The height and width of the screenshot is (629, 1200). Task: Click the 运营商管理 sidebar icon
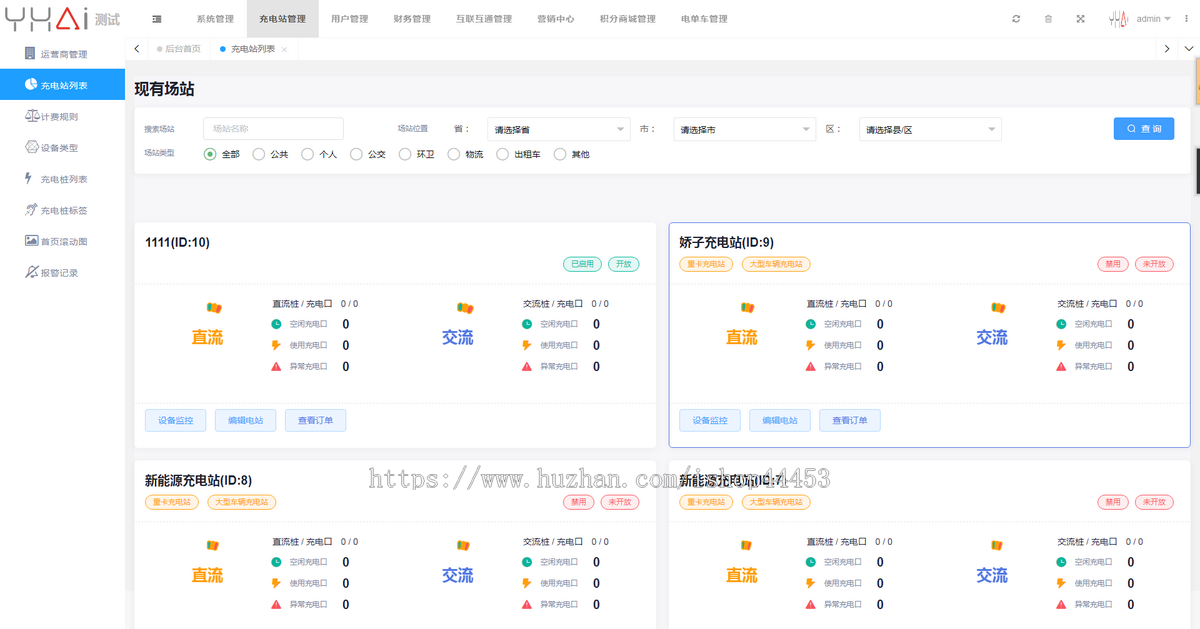31,54
